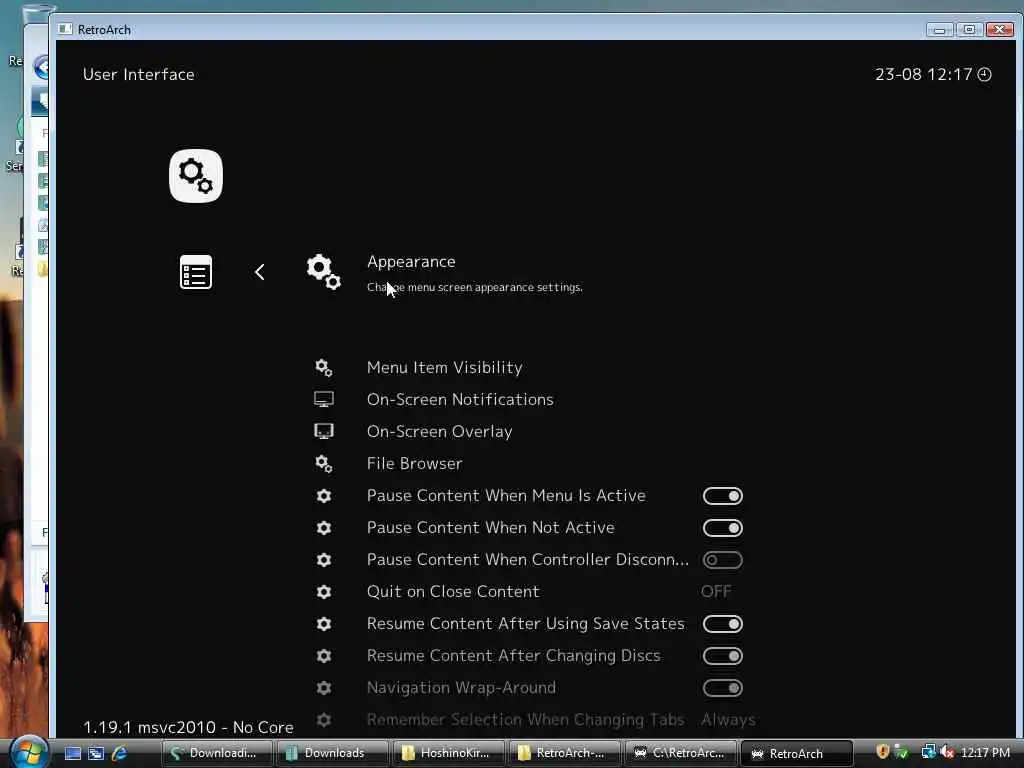Click the gears icon beside File Browser
The height and width of the screenshot is (768, 1024).
click(324, 464)
